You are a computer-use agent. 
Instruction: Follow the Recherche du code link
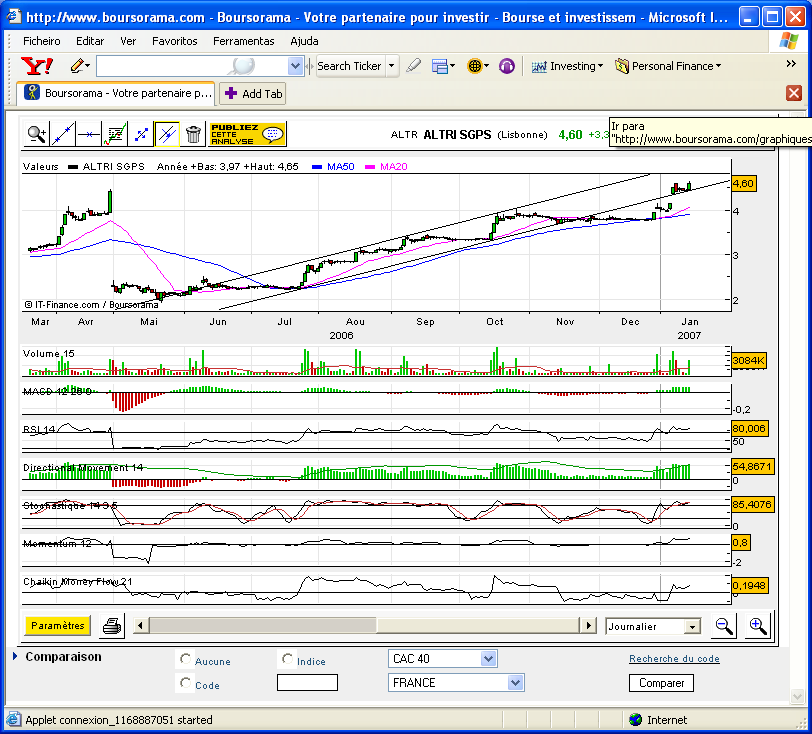click(674, 659)
